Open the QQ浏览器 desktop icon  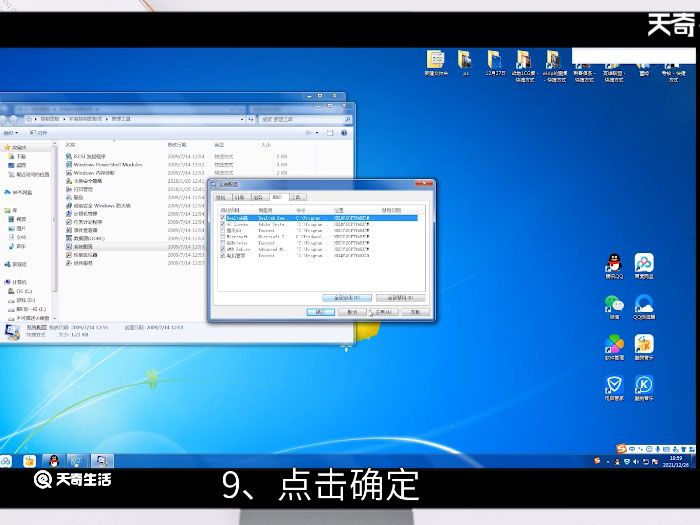pos(644,307)
